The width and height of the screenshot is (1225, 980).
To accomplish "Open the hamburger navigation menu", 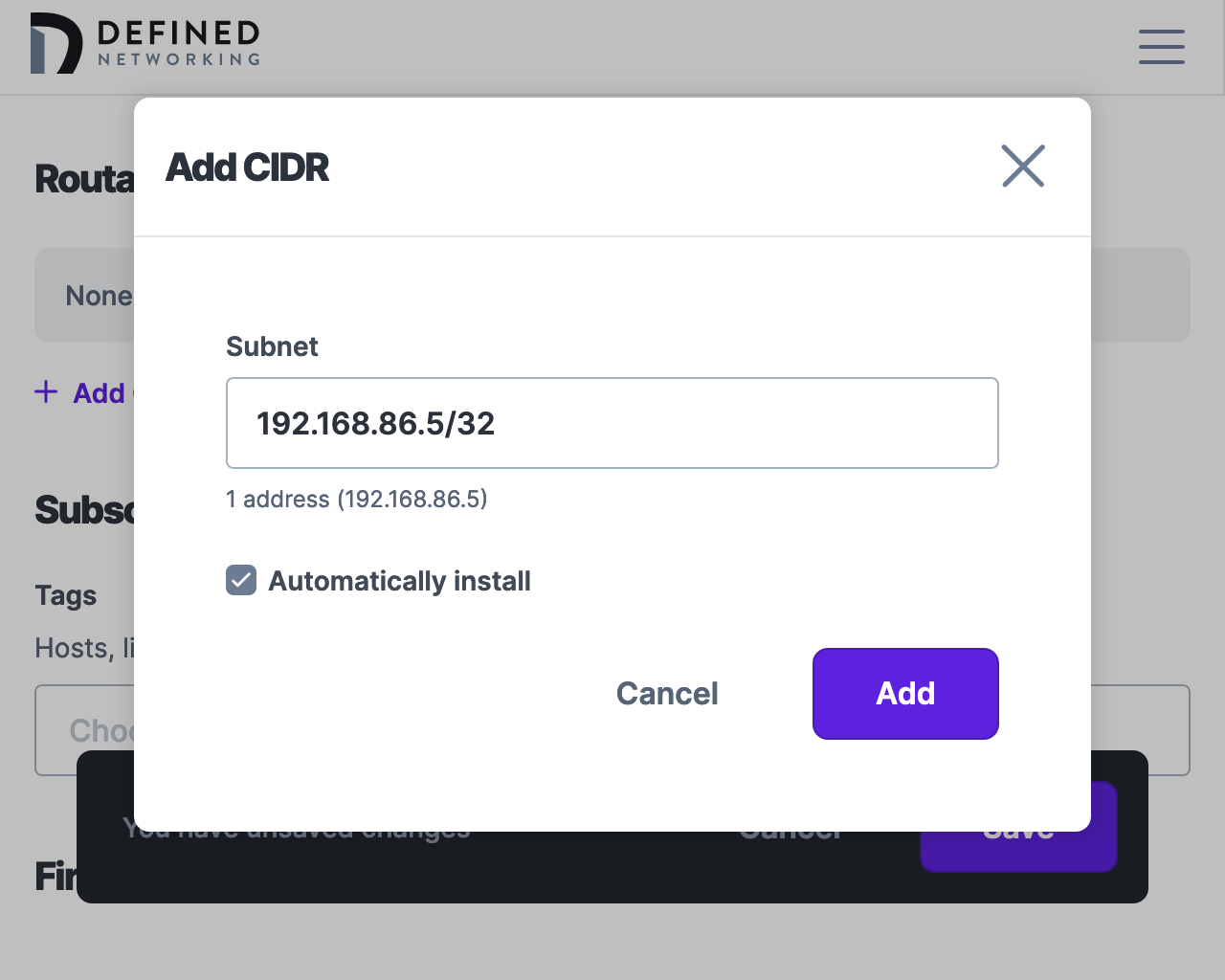I will point(1161,47).
